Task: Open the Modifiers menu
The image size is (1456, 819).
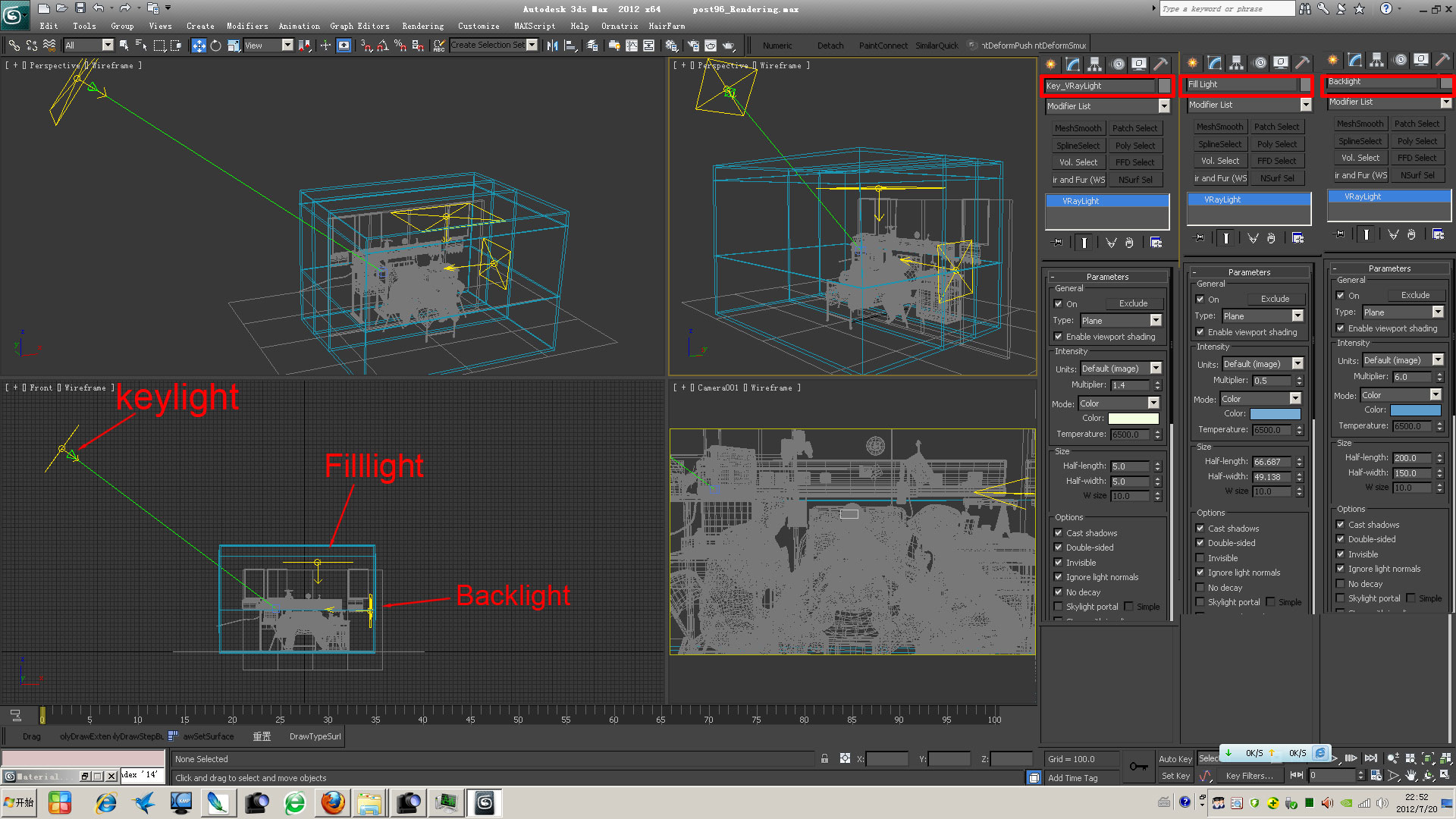Action: pos(247,26)
